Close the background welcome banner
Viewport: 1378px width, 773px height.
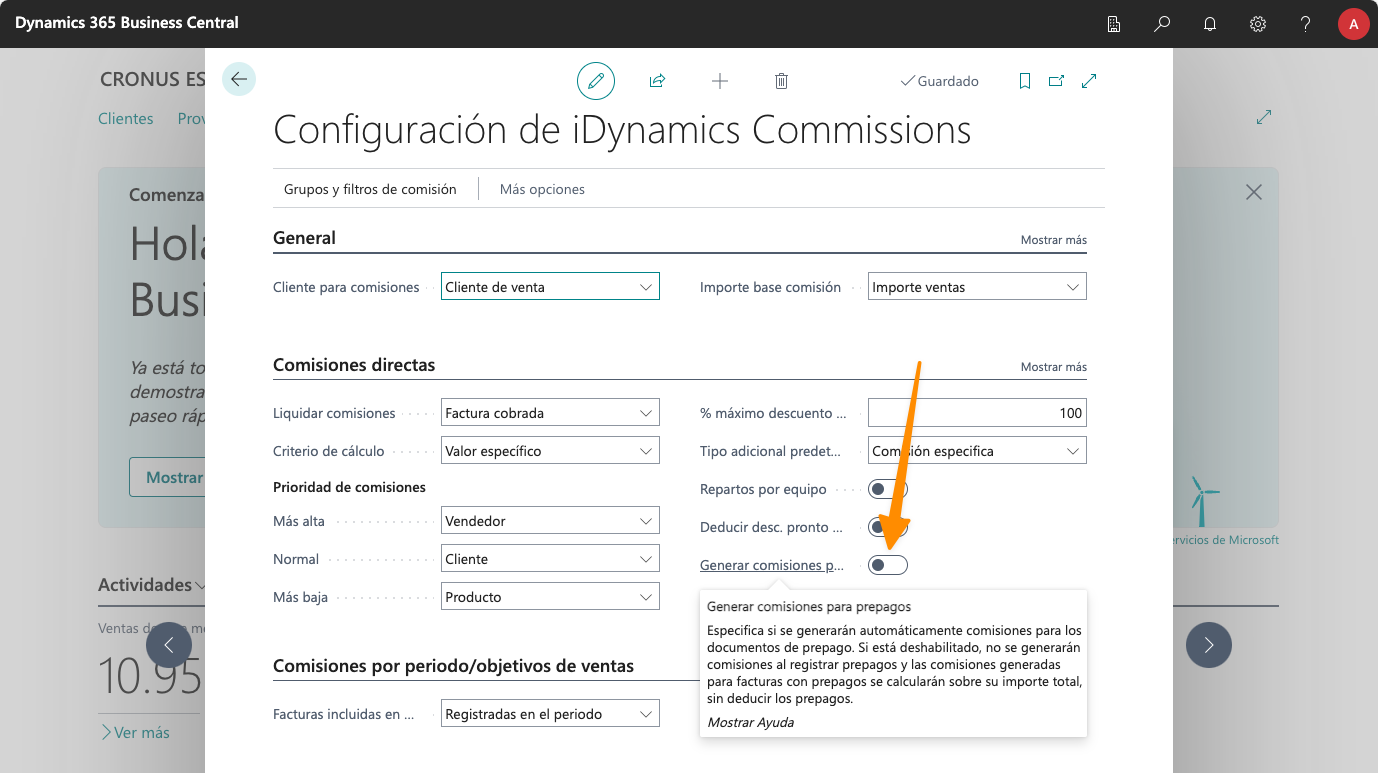click(1253, 192)
